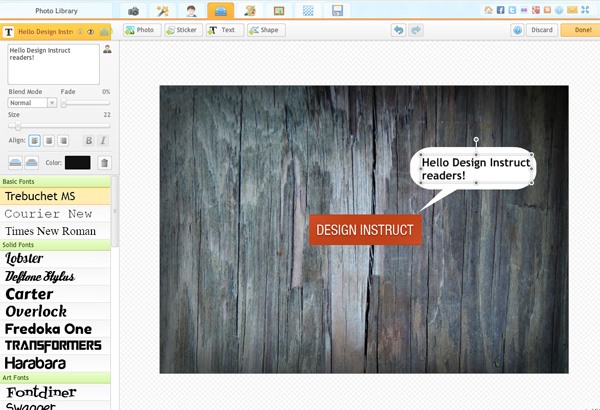The width and height of the screenshot is (600, 410).
Task: Align text to the right
Action: pyautogui.click(x=63, y=141)
